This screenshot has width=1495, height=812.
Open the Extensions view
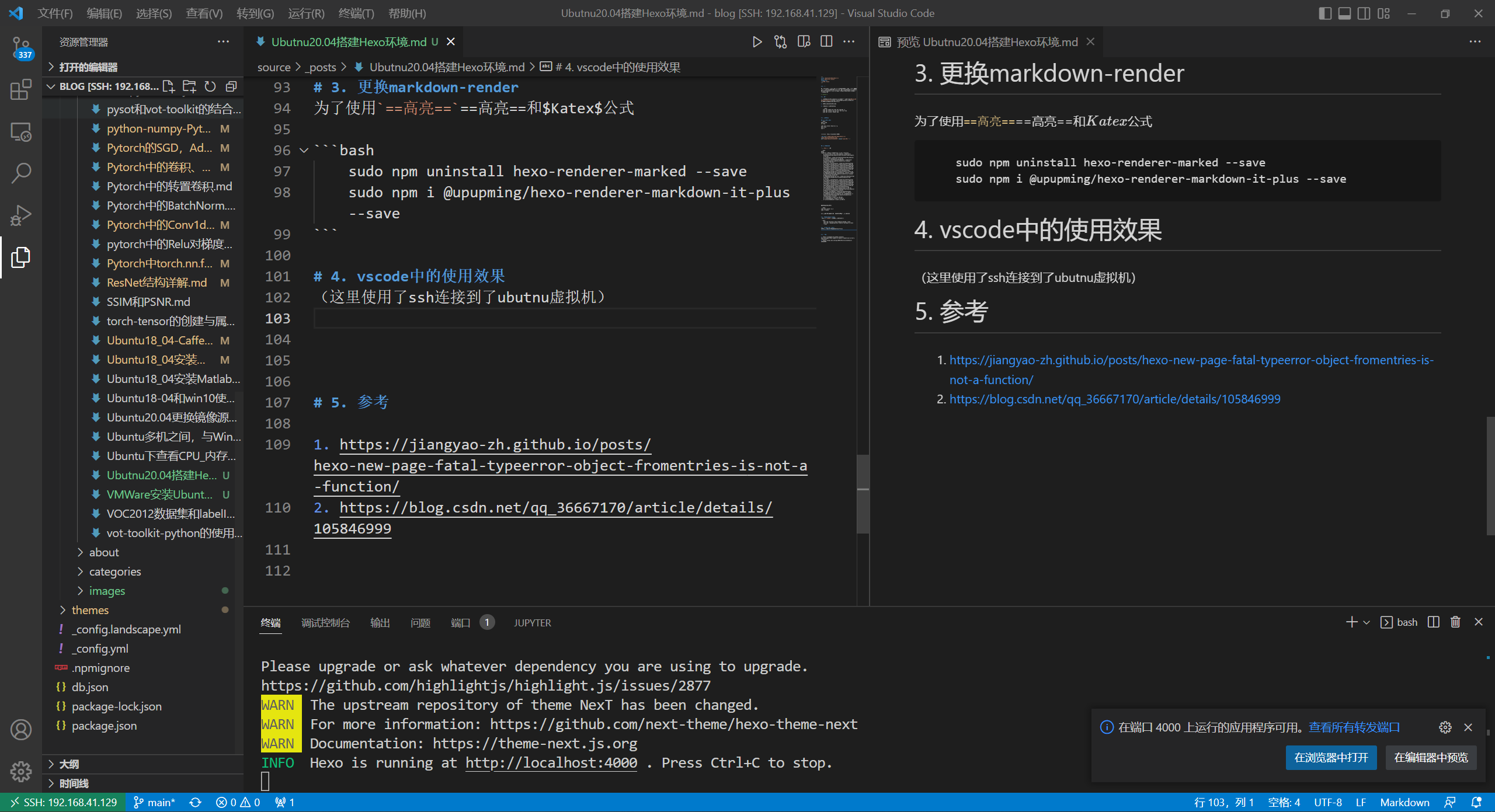[x=21, y=90]
